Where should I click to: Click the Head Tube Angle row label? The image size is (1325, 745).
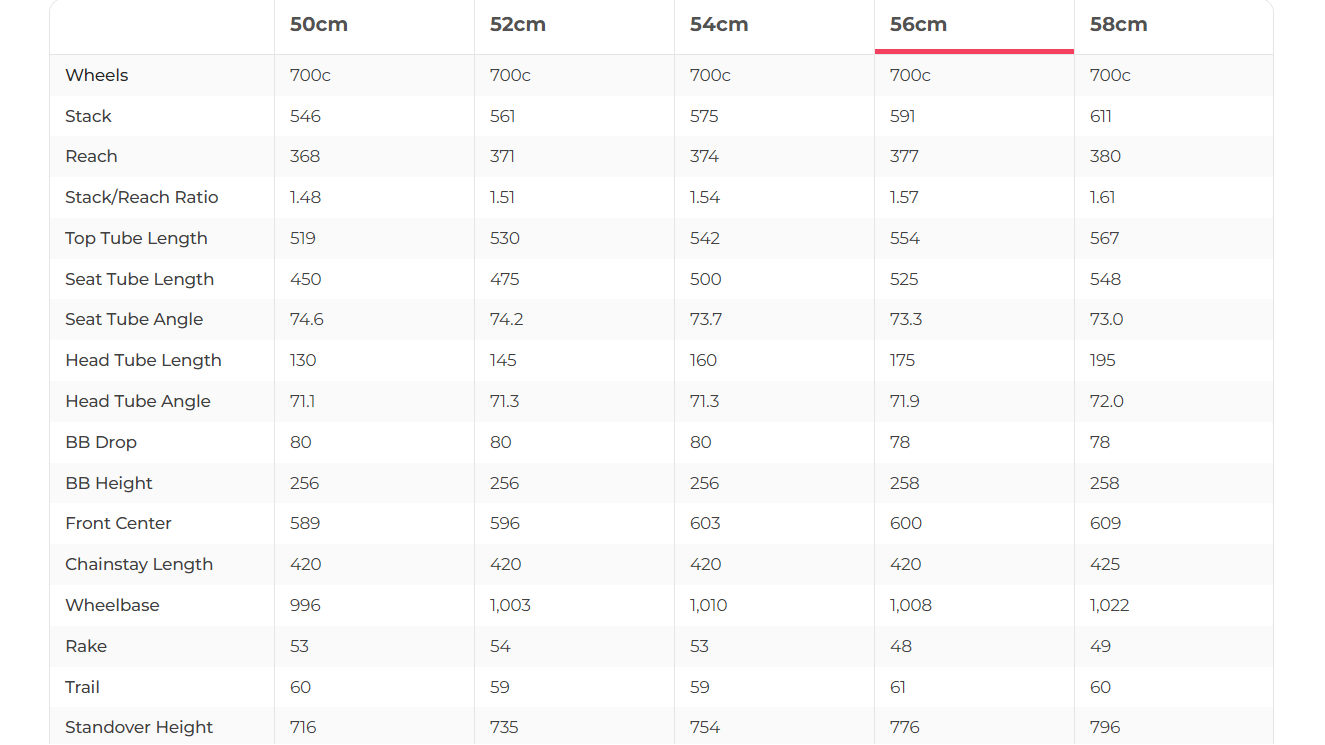138,401
